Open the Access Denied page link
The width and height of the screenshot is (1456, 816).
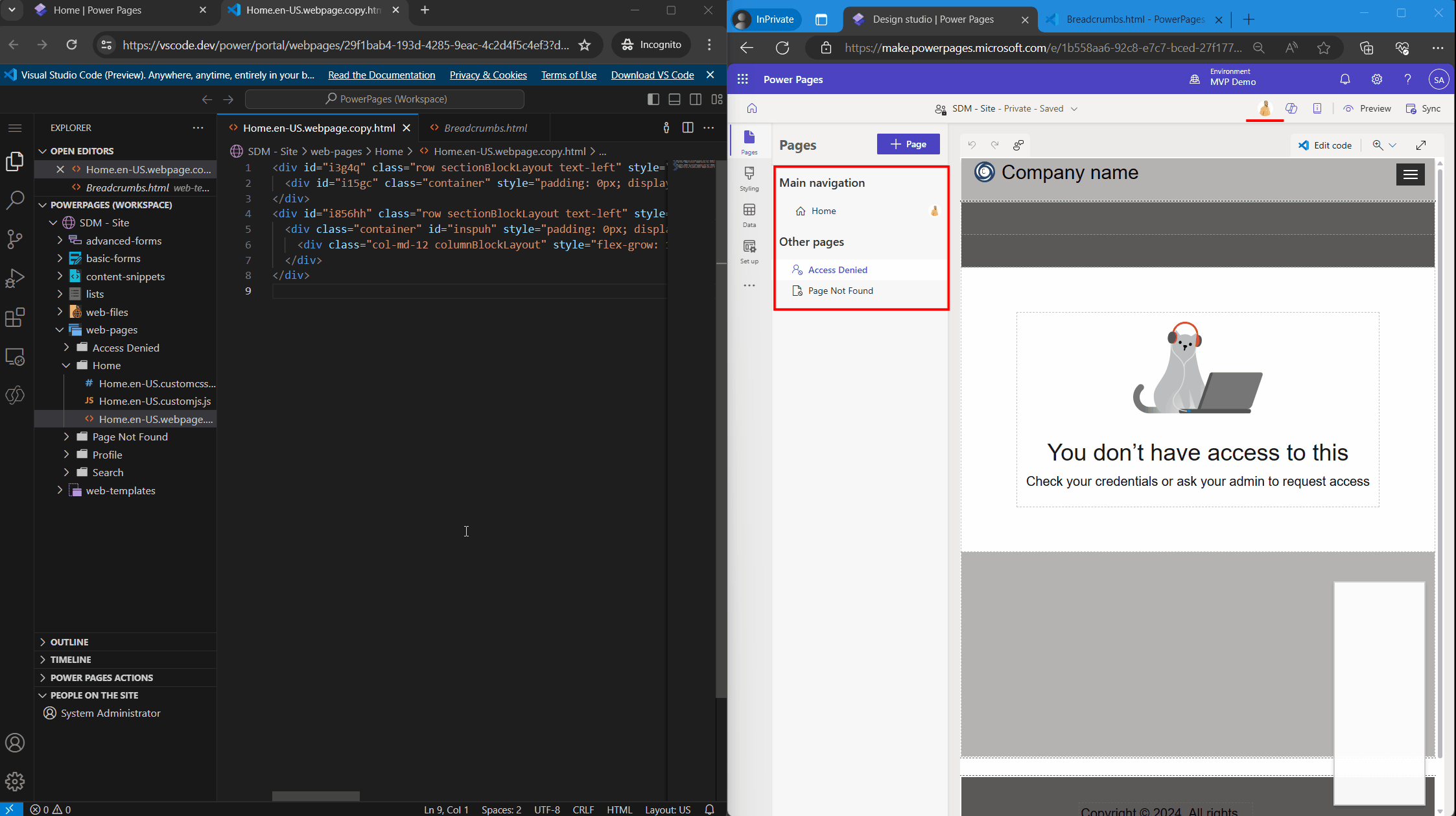[837, 269]
